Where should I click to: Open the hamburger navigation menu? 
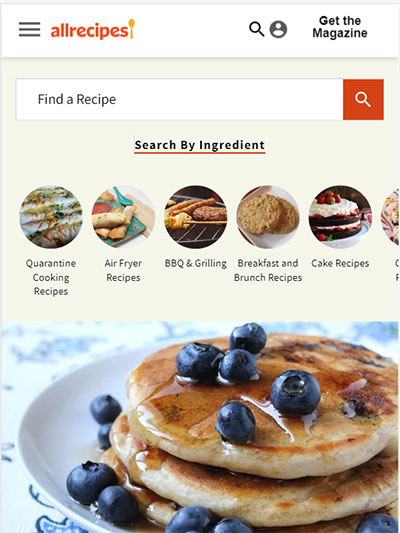point(30,30)
